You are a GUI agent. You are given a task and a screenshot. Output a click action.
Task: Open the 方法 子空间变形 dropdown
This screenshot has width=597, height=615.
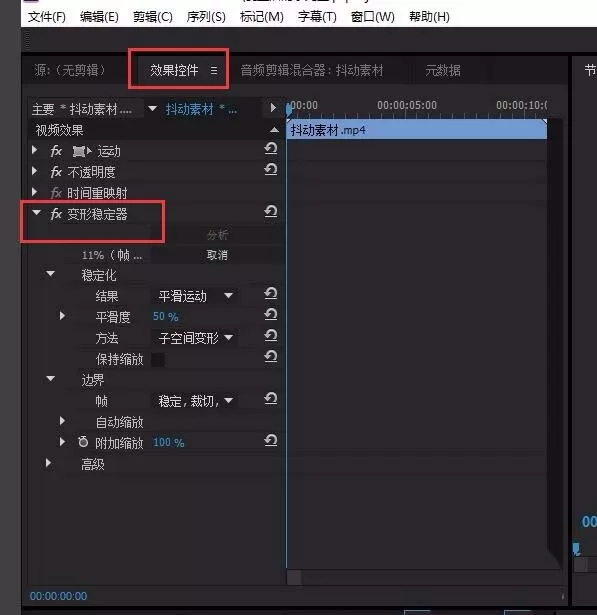click(x=195, y=338)
